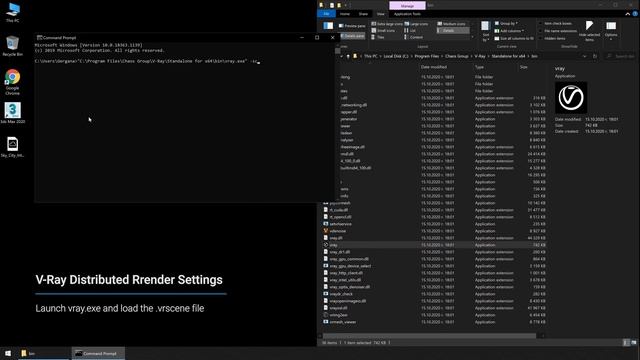The image size is (640, 360).
Task: Open the Application Tools tab
Action: (x=407, y=14)
